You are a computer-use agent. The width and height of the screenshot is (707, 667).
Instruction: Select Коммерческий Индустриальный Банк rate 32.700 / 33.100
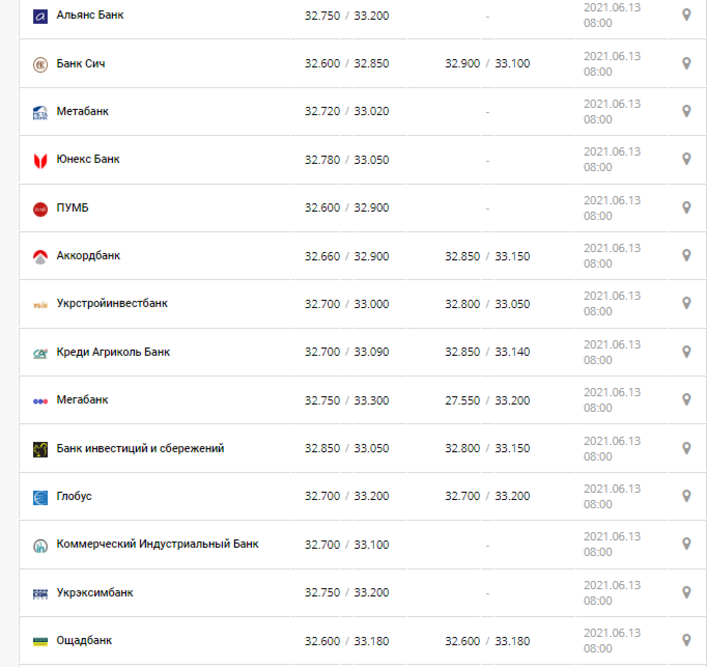click(347, 545)
